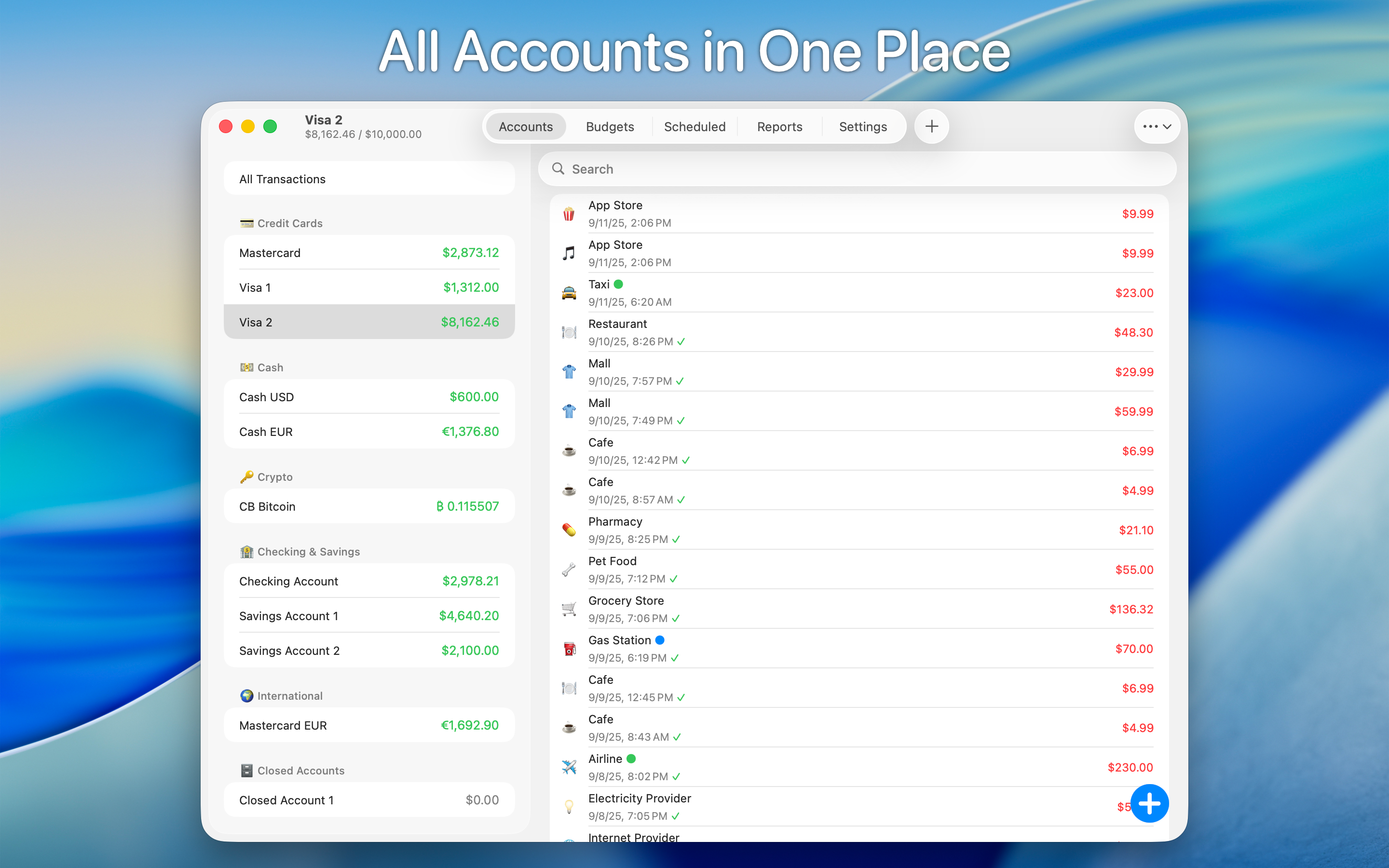Click the light bulb icon of Electricity Provider
The height and width of the screenshot is (868, 1389).
click(569, 807)
